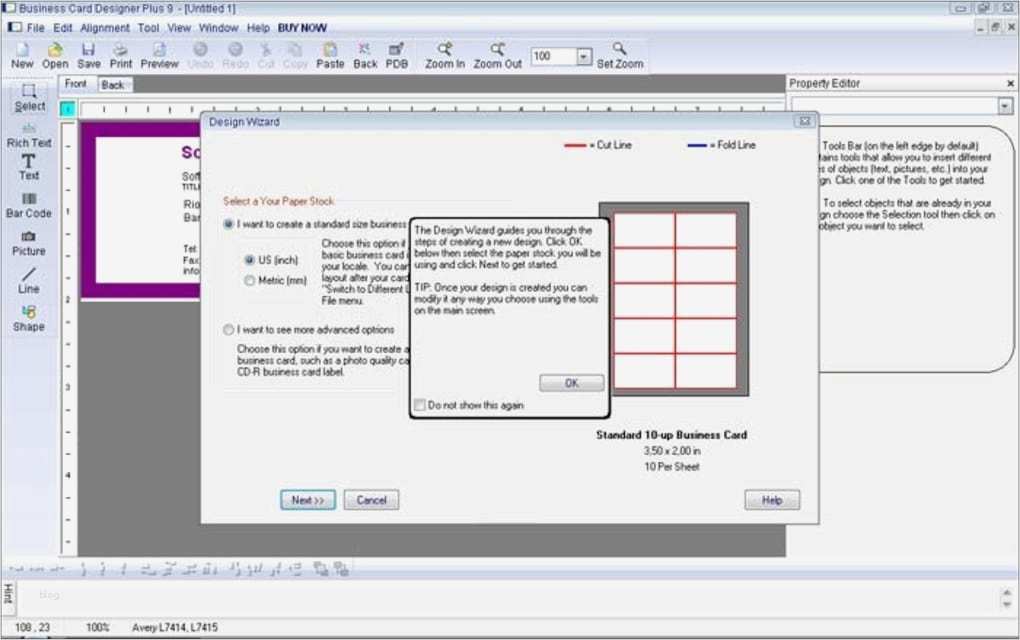Viewport: 1020px width, 640px height.
Task: Choose the Bar Code tool
Action: (x=29, y=206)
